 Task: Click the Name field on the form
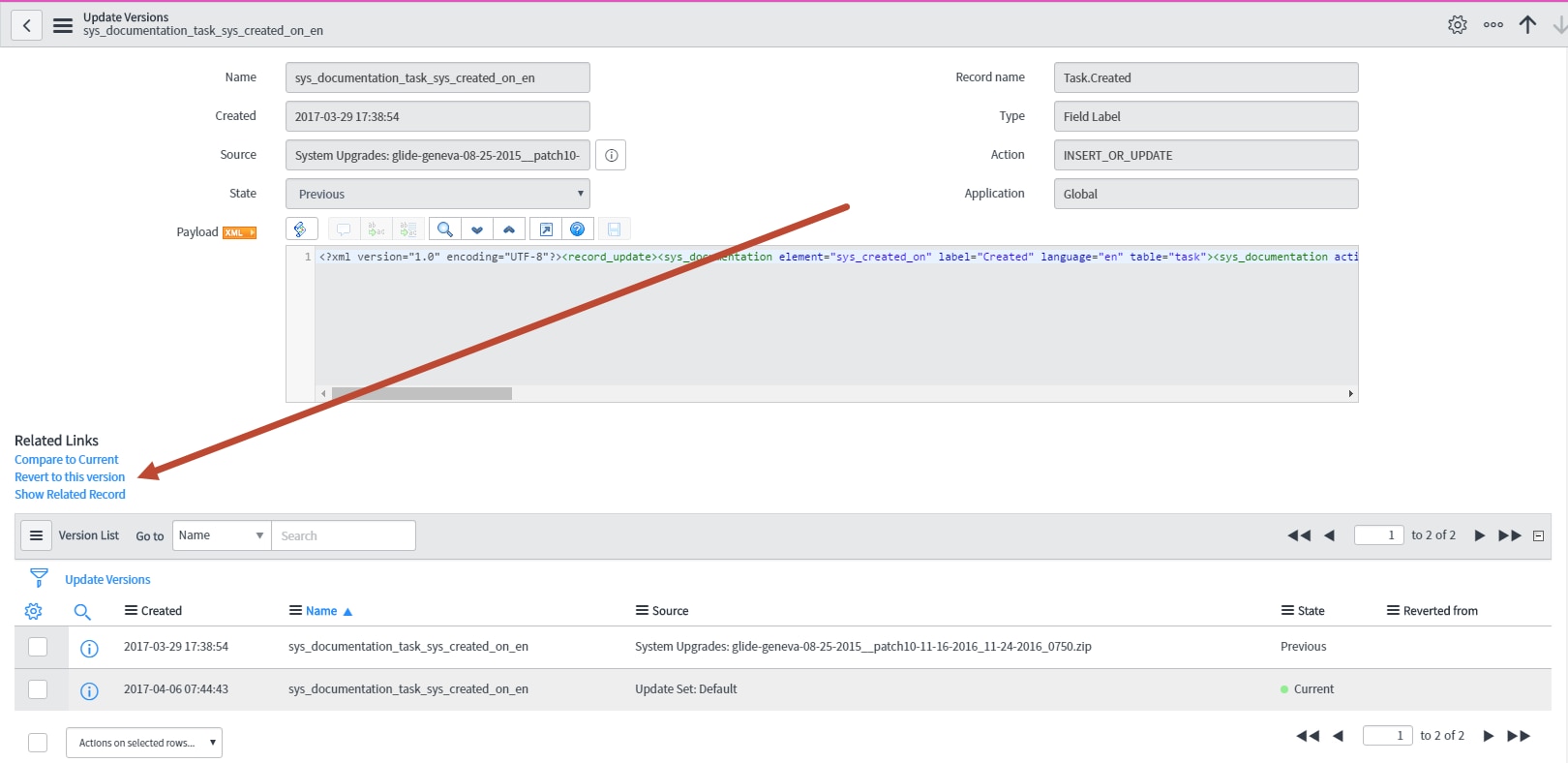pos(437,77)
